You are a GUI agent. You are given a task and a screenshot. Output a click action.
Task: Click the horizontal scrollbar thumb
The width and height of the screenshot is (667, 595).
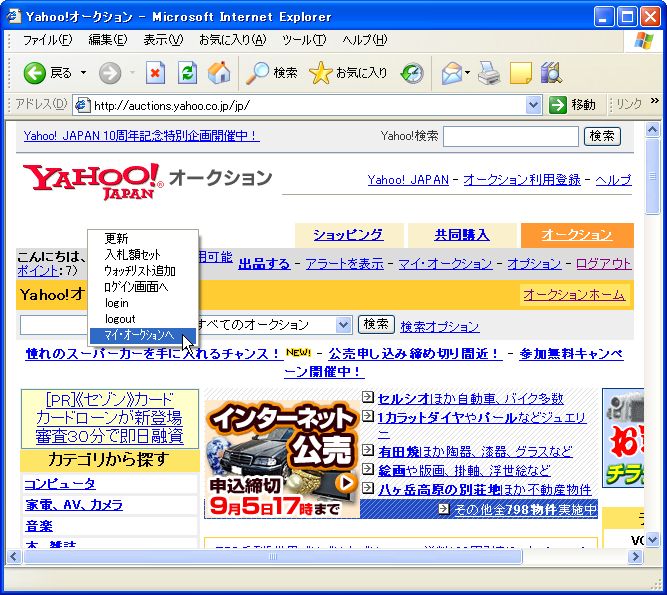(x=273, y=556)
